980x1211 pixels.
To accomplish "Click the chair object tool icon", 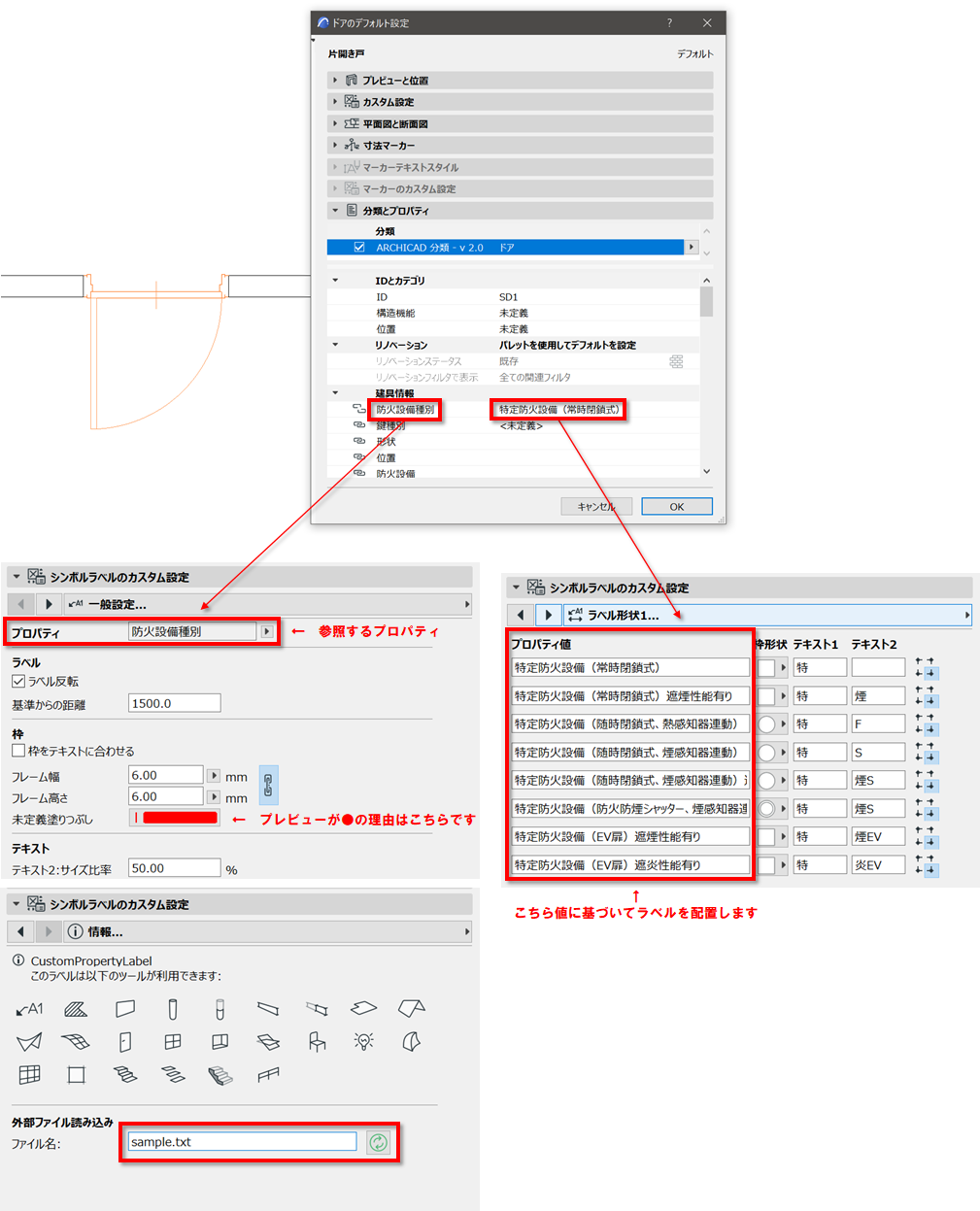I will click(317, 1042).
